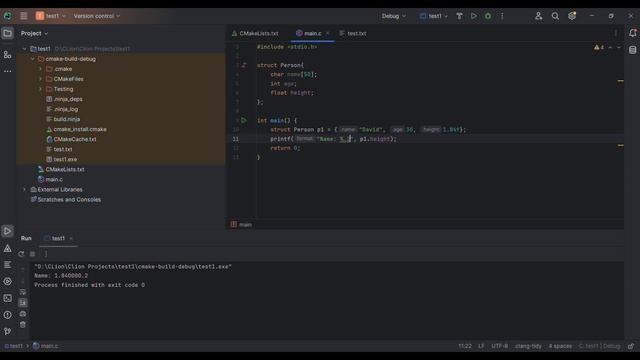Open Run panel more options
The width and height of the screenshot is (640, 360).
coord(46,254)
